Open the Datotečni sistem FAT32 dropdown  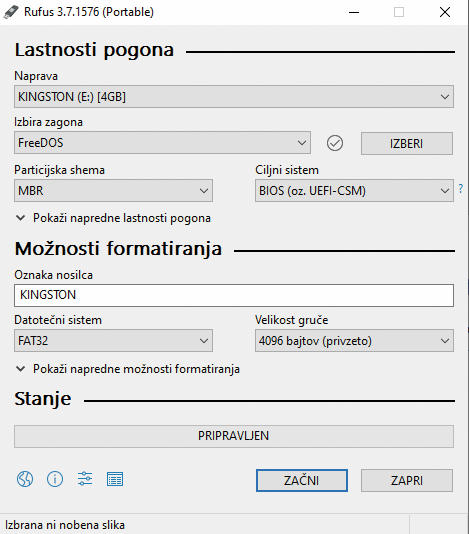coord(113,341)
